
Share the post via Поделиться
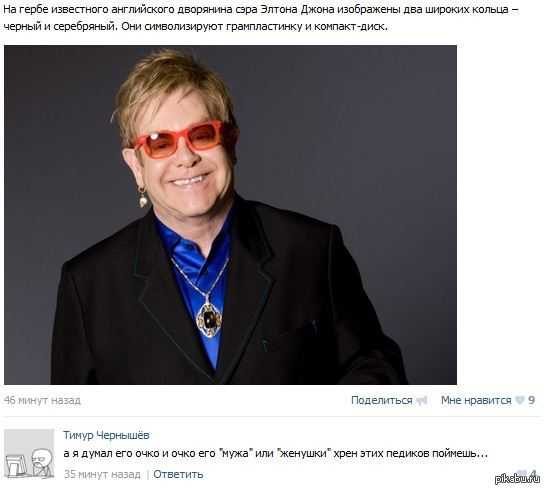click(x=381, y=400)
